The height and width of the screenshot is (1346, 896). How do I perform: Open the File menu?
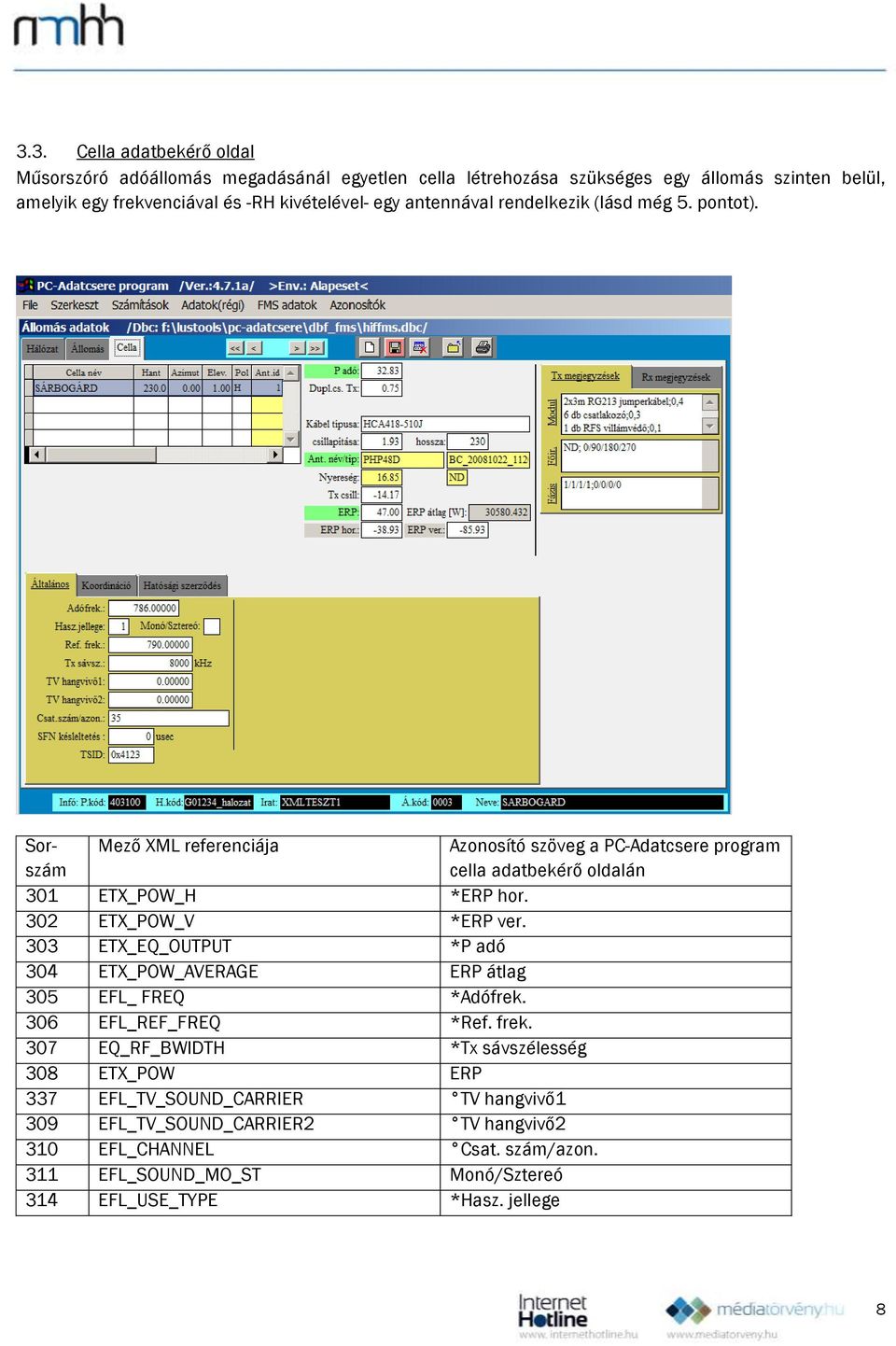point(31,305)
